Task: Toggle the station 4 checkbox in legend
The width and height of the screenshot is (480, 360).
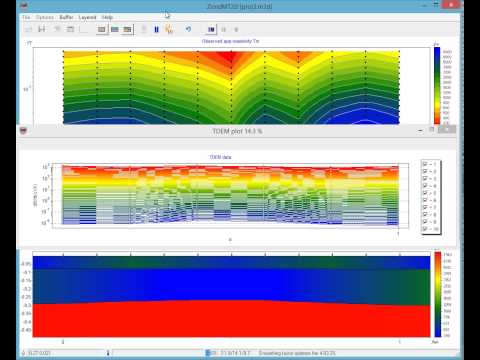Action: coord(425,186)
